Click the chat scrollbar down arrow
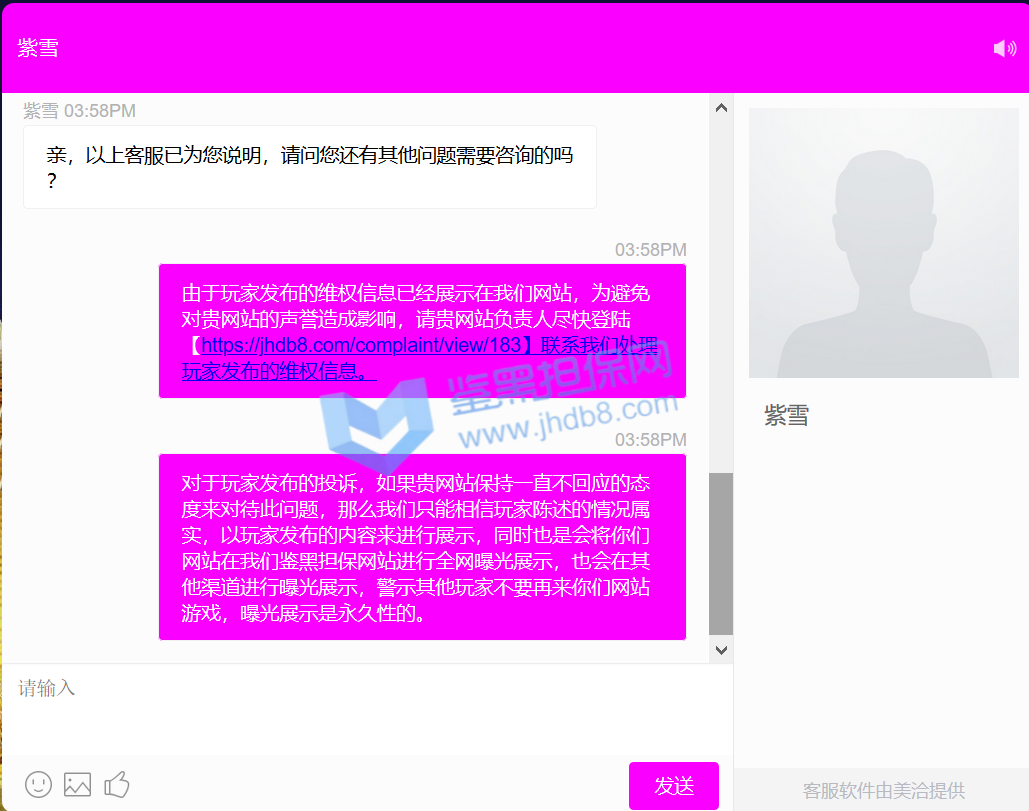This screenshot has width=1029, height=811. pos(720,650)
